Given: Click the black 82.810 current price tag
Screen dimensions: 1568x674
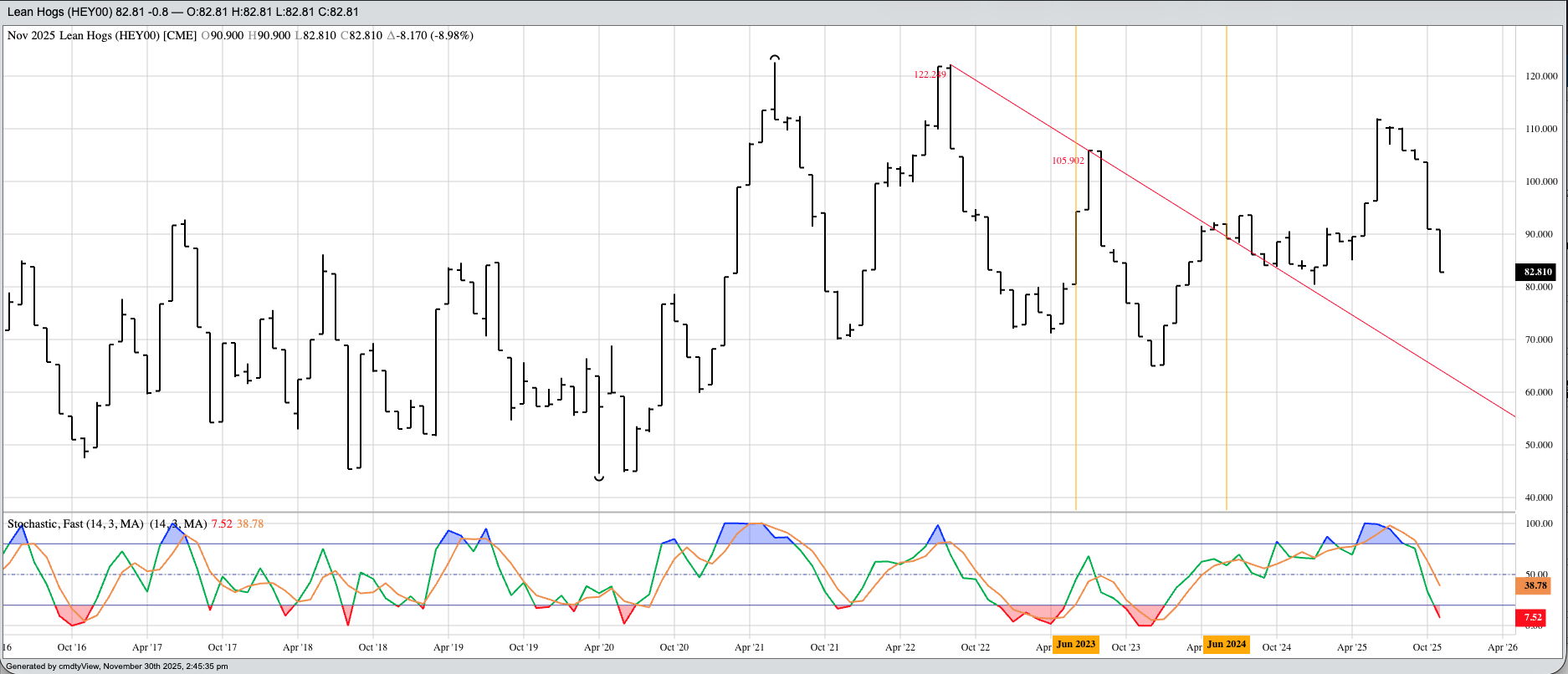Looking at the screenshot, I should [1537, 272].
